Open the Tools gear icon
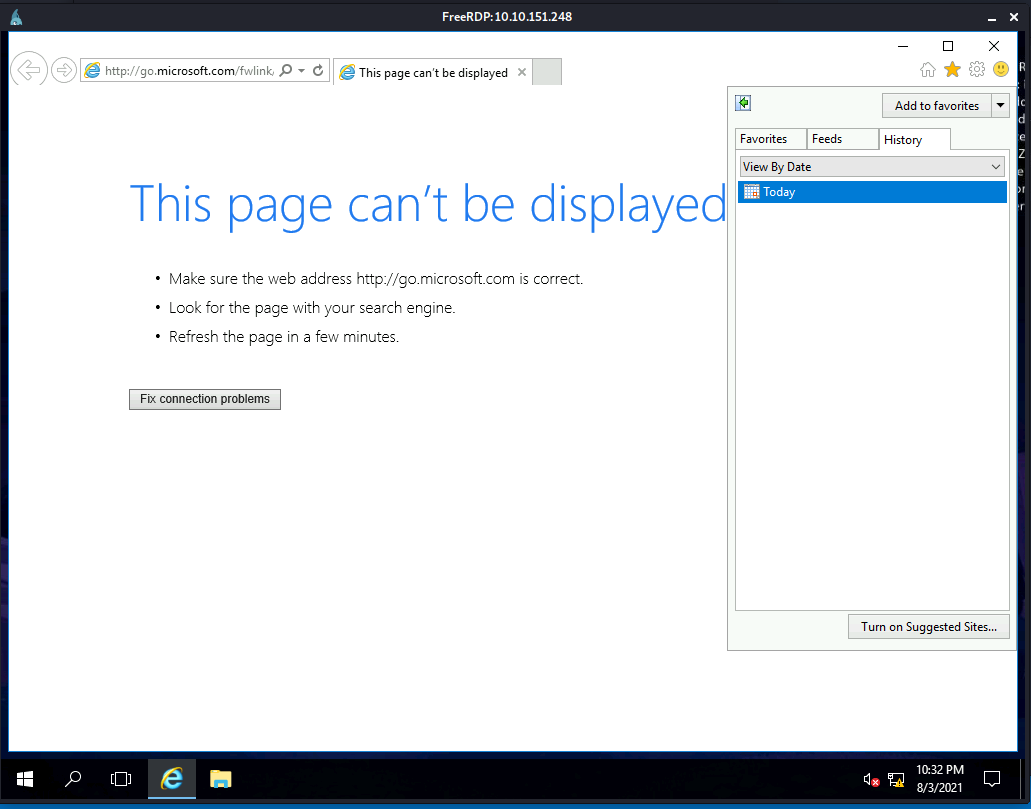 (977, 69)
